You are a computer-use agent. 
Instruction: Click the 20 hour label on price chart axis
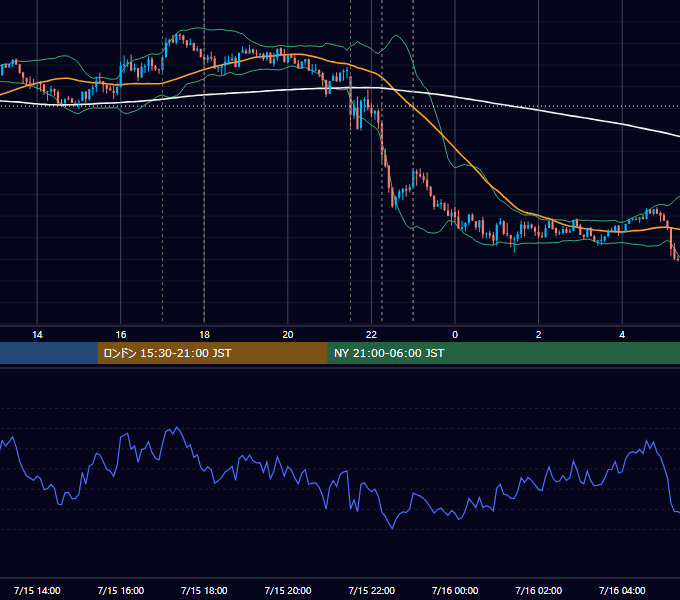[x=288, y=335]
